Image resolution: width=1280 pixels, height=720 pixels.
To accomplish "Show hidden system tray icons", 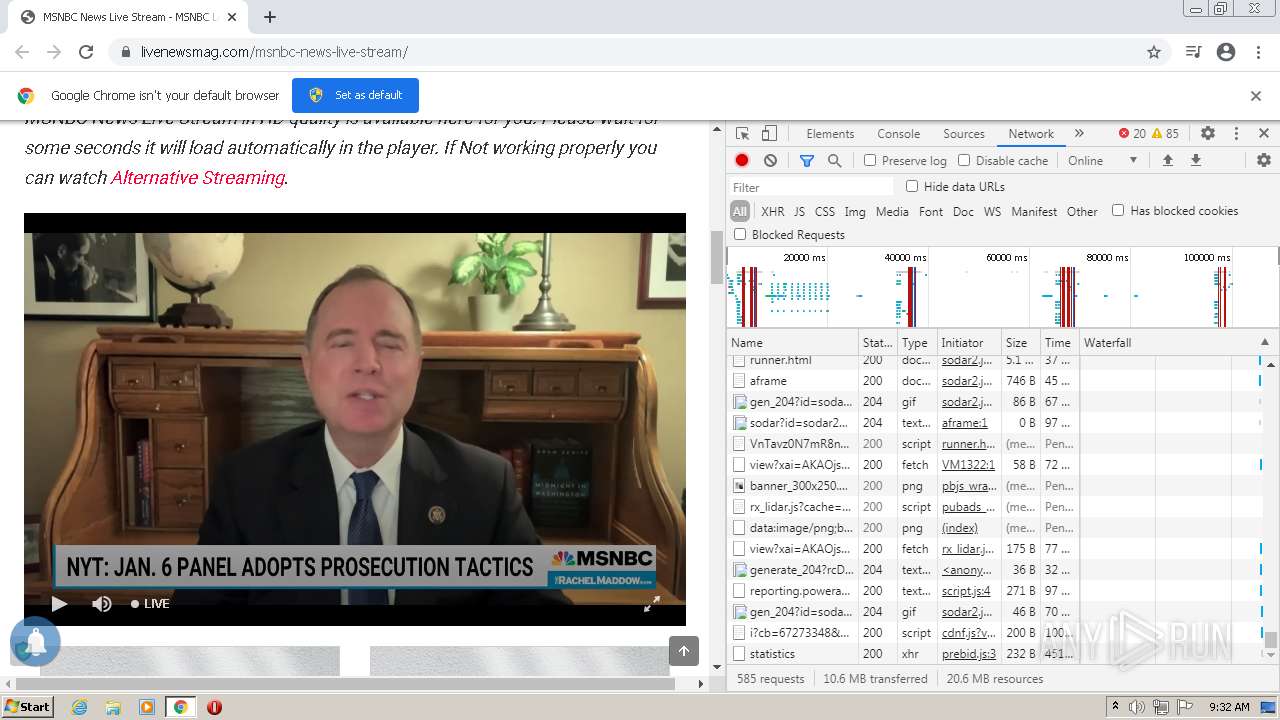I will 1115,707.
